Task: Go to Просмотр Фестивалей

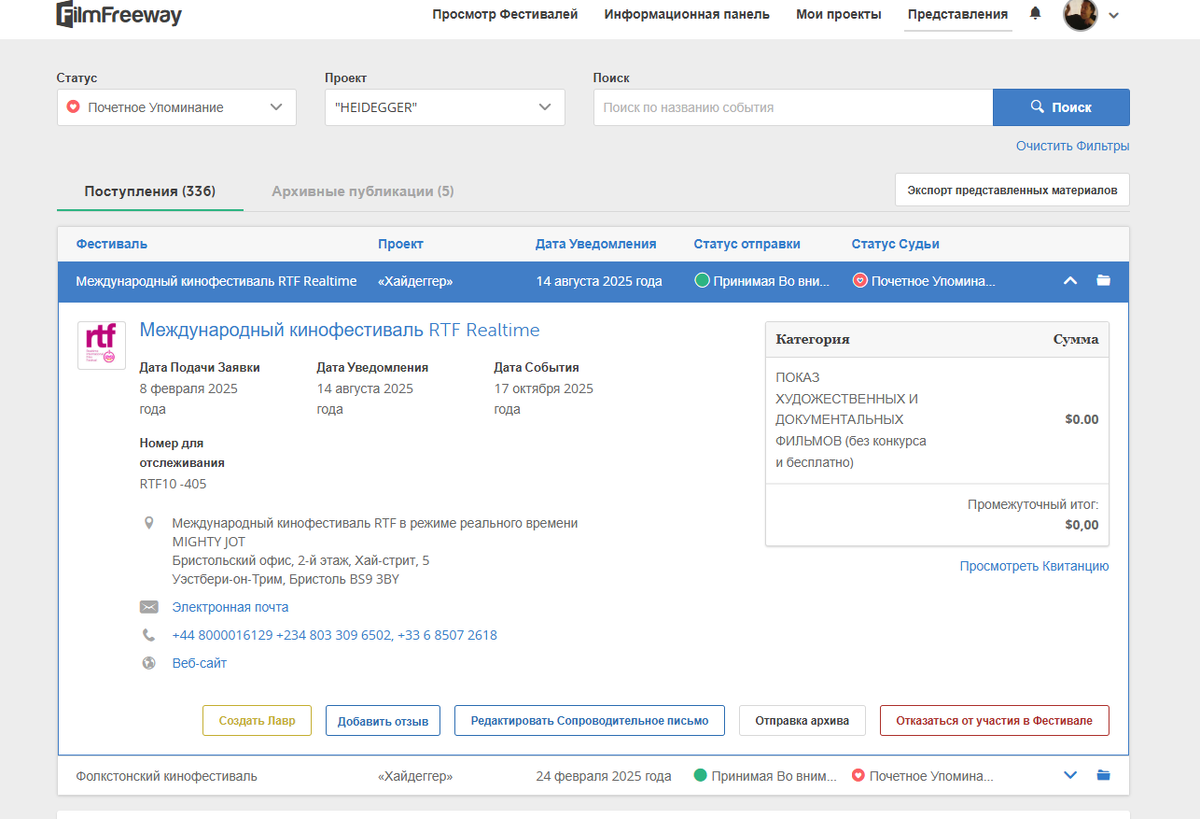Action: 505,14
